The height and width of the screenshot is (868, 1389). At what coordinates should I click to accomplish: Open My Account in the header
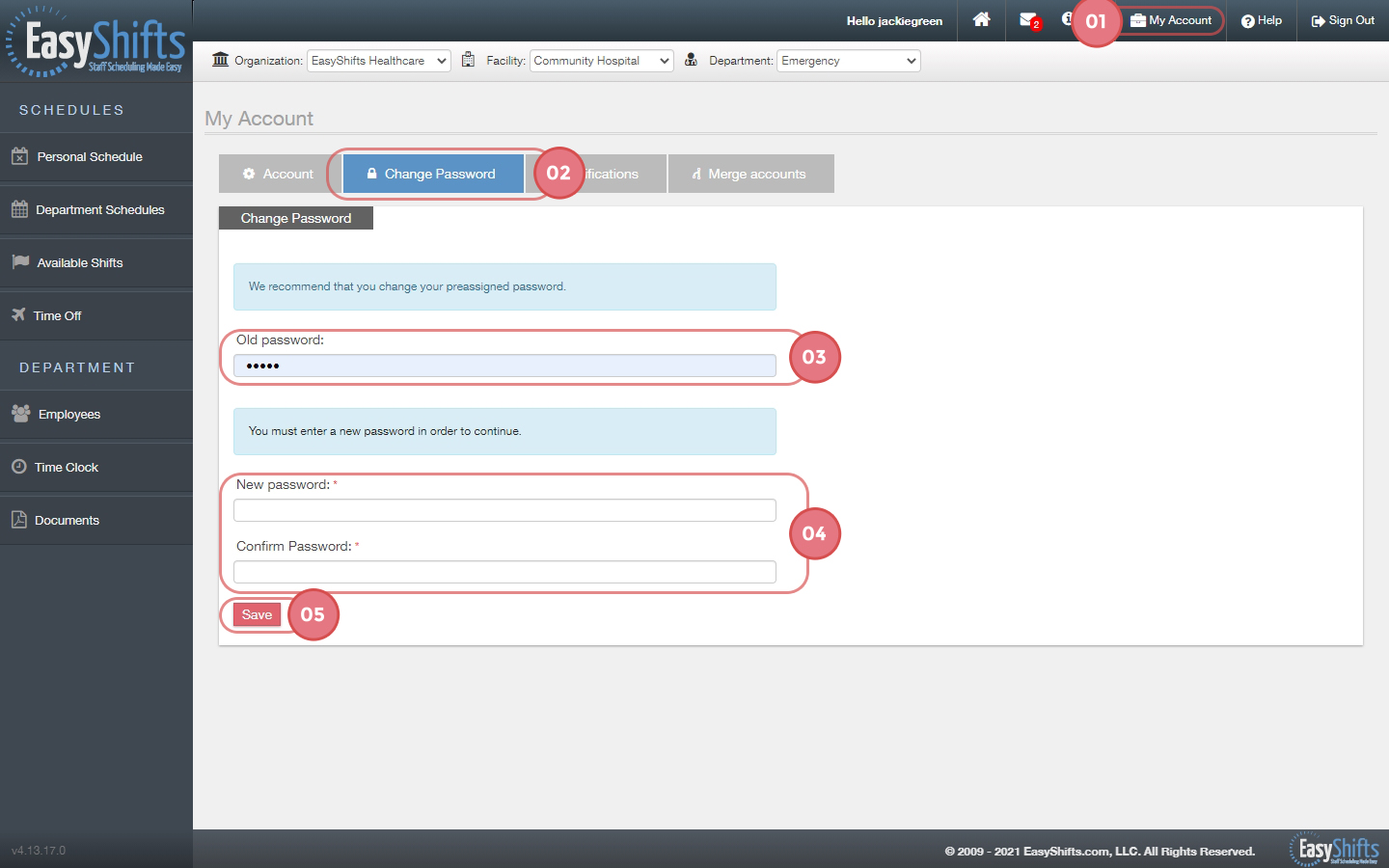(1171, 20)
